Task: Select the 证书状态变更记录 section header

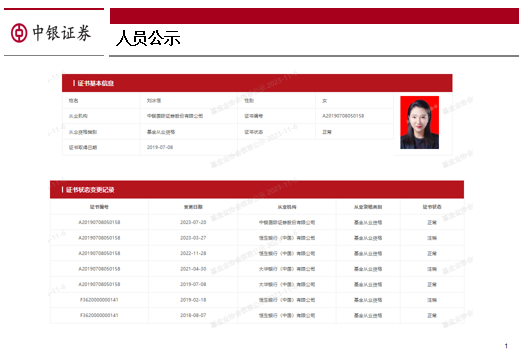Action: [x=257, y=190]
